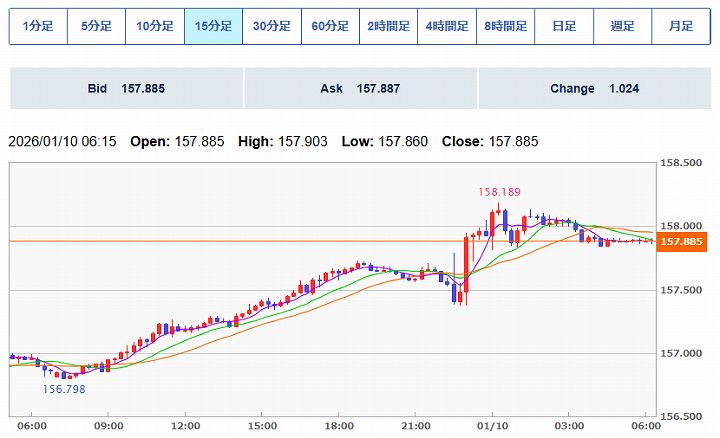
Task: Show the 4時間足 chart
Action: pyautogui.click(x=447, y=27)
